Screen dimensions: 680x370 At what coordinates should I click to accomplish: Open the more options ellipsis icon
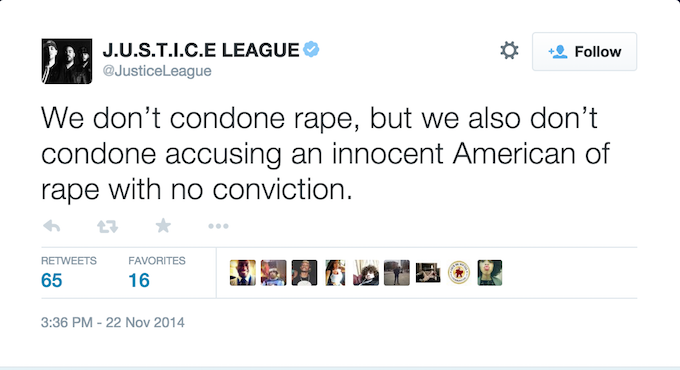pos(218,226)
